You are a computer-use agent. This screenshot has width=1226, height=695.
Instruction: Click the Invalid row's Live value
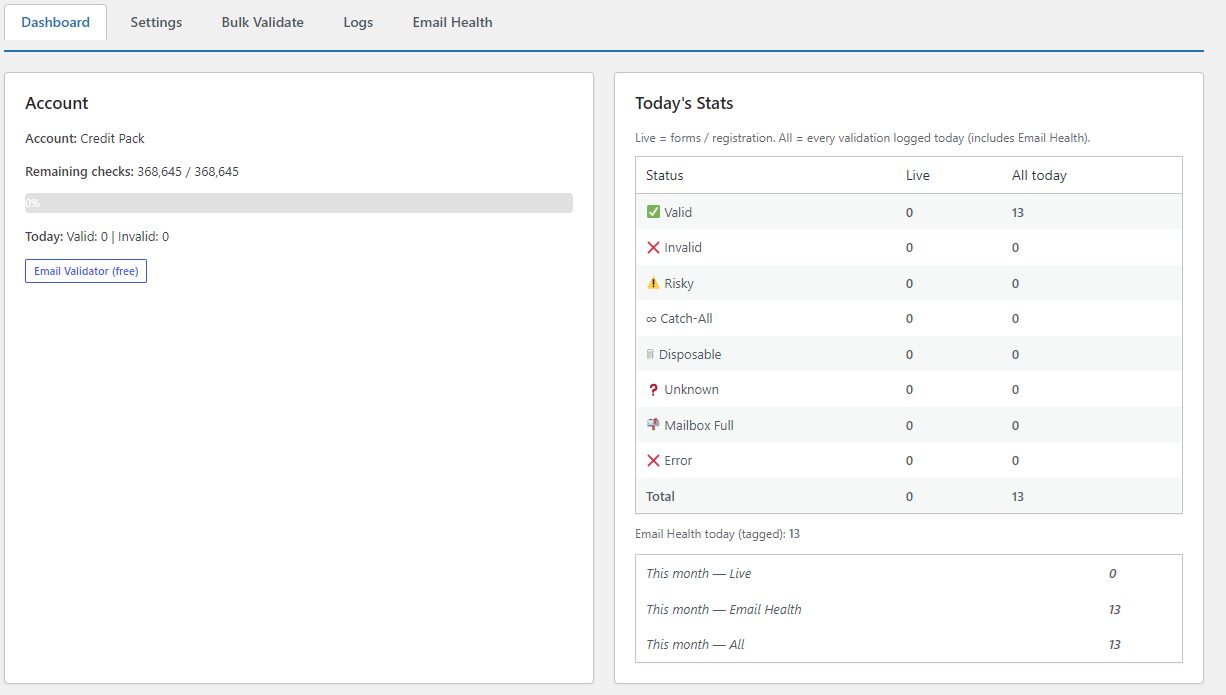[x=909, y=248]
